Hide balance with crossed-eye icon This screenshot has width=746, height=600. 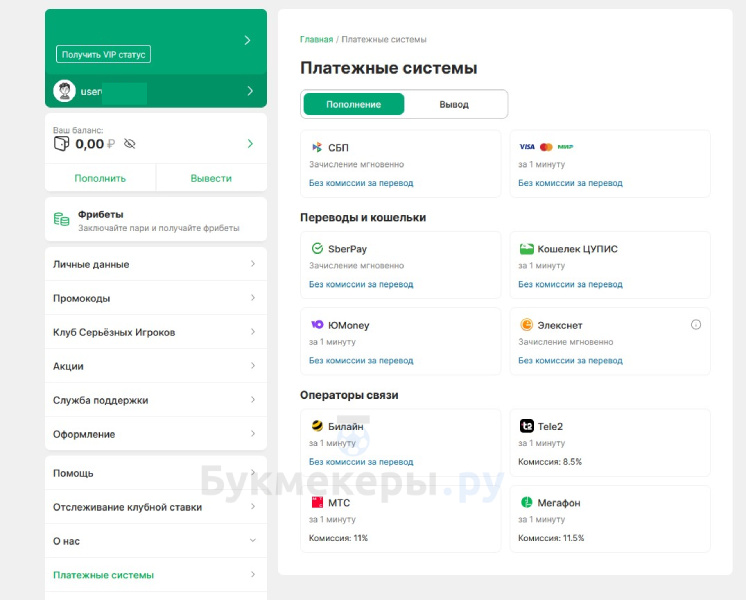coord(129,144)
